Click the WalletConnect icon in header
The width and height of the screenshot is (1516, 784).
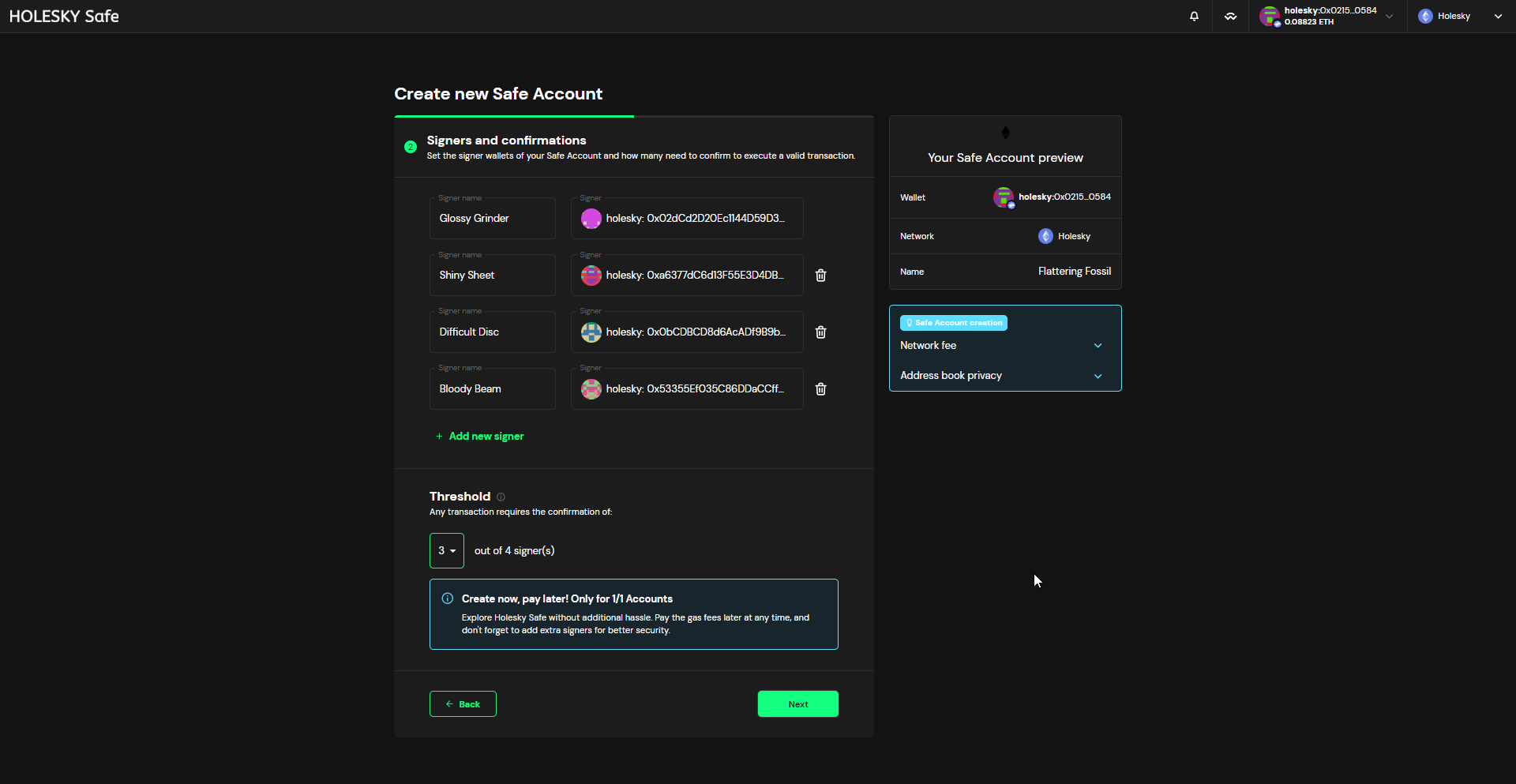pyautogui.click(x=1230, y=16)
